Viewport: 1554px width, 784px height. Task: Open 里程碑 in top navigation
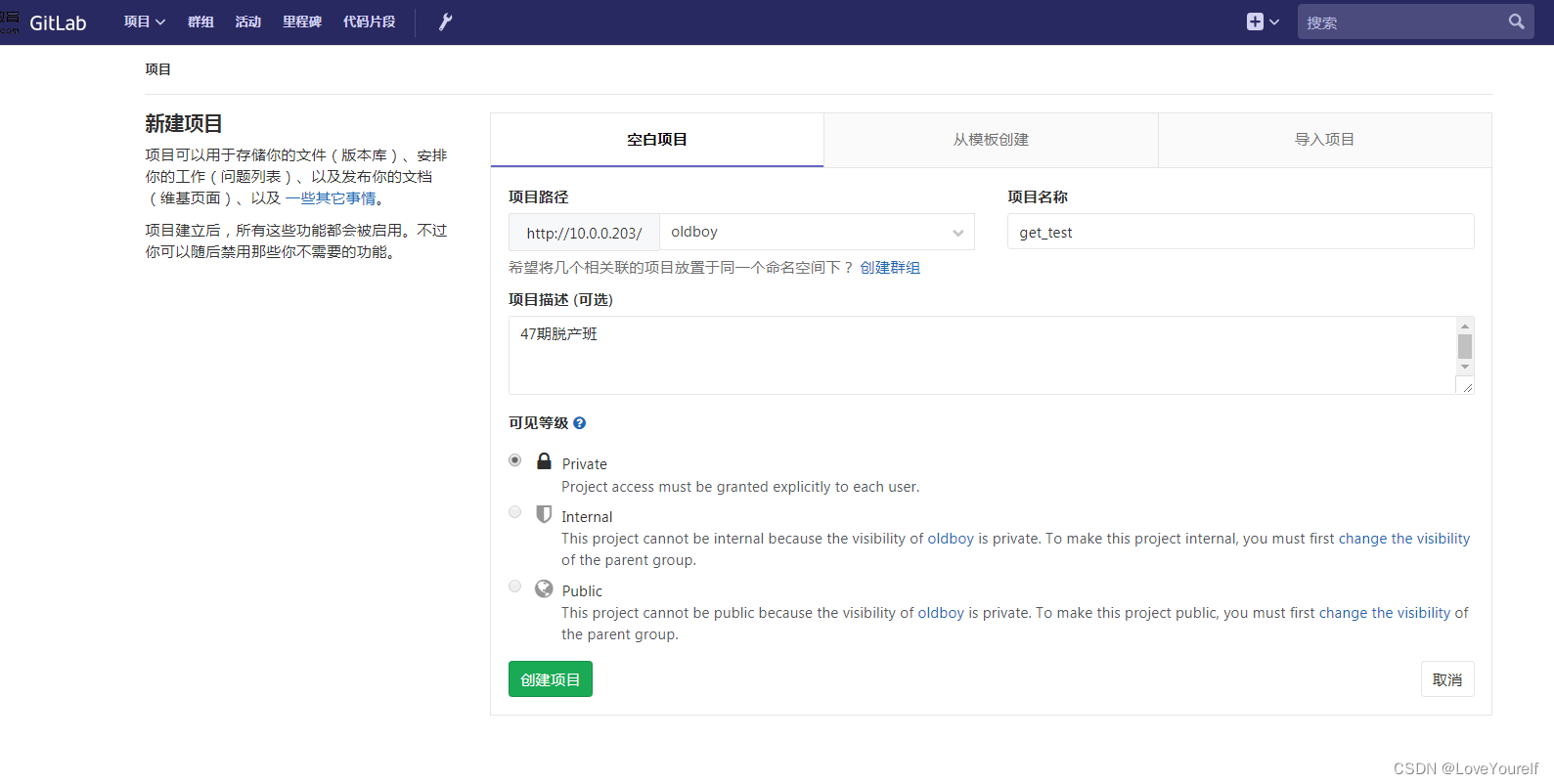coord(302,22)
